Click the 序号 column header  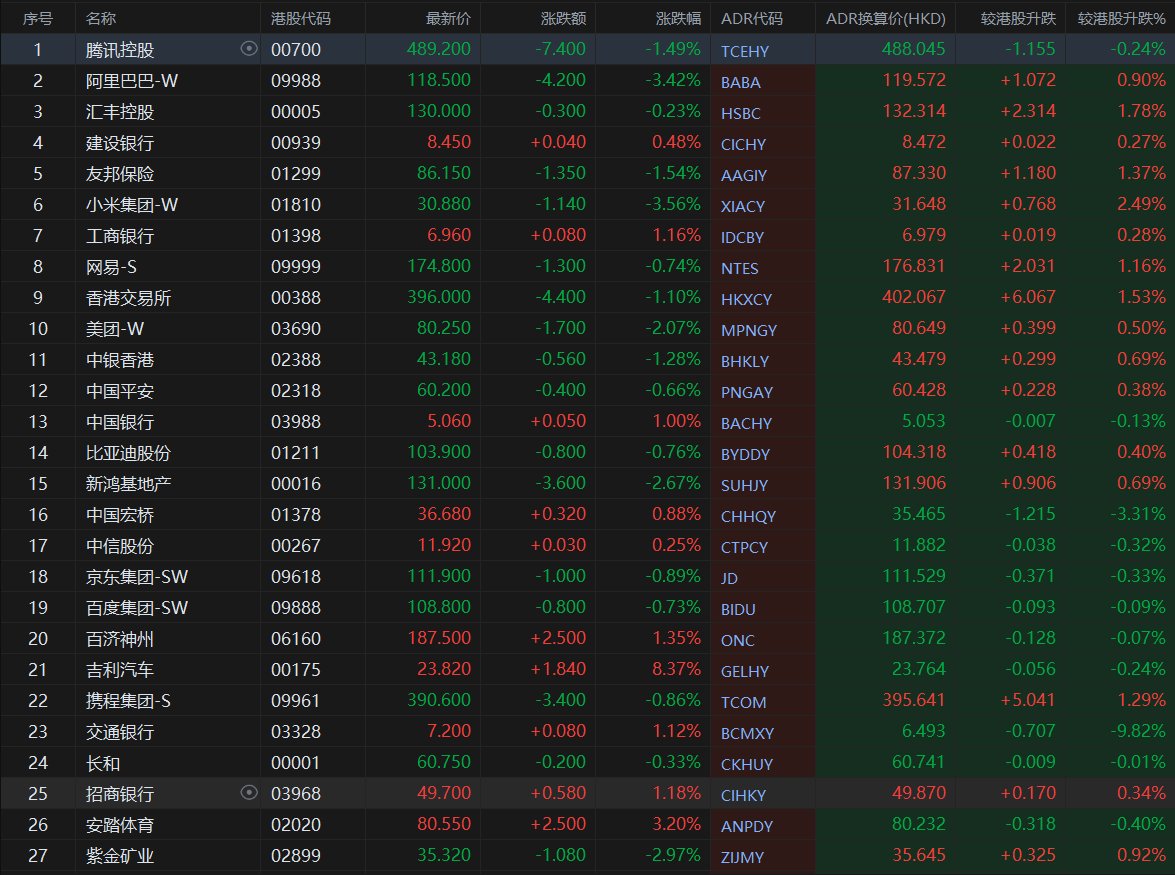(37, 18)
